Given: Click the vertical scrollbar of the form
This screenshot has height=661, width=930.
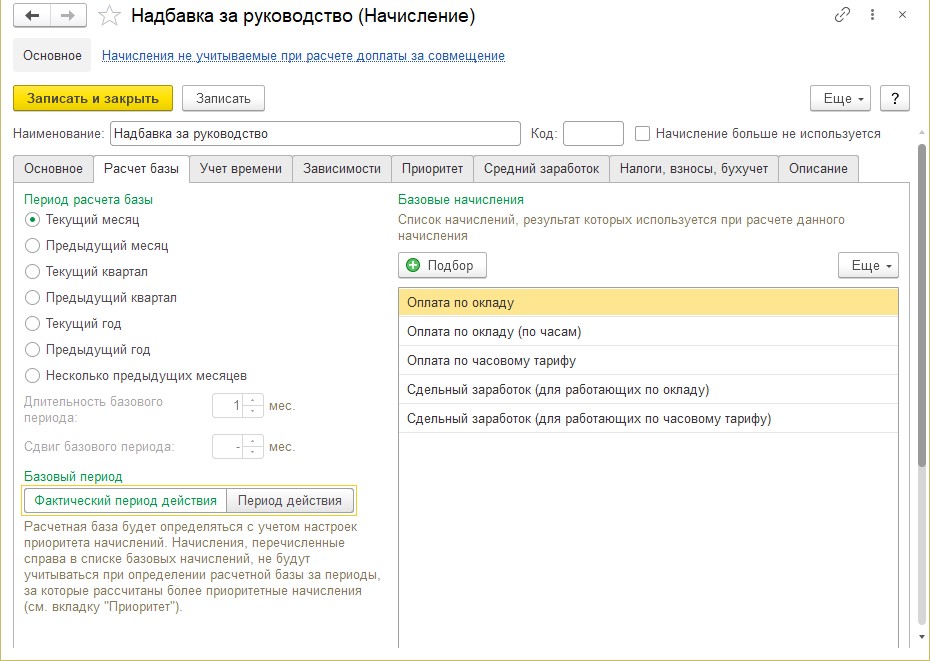Looking at the screenshot, I should tap(922, 304).
